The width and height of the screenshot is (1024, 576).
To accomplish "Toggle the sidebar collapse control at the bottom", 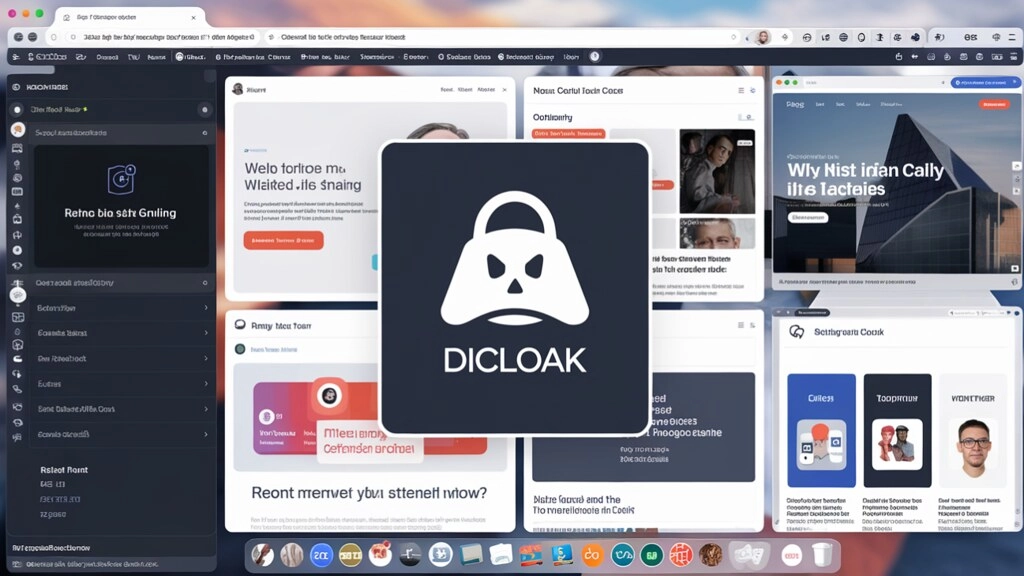I will pyautogui.click(x=18, y=563).
